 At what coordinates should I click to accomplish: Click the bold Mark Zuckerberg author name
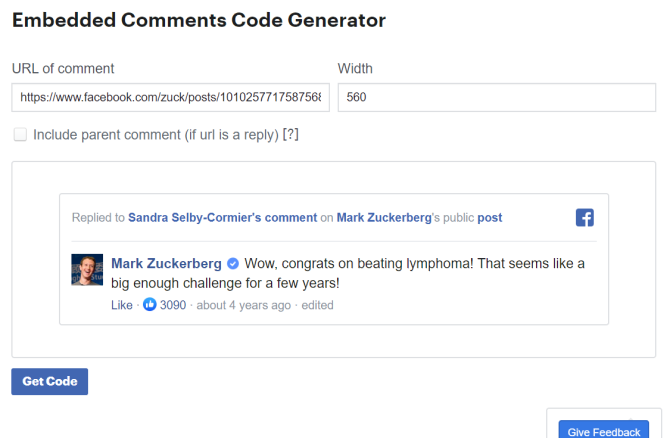point(167,264)
